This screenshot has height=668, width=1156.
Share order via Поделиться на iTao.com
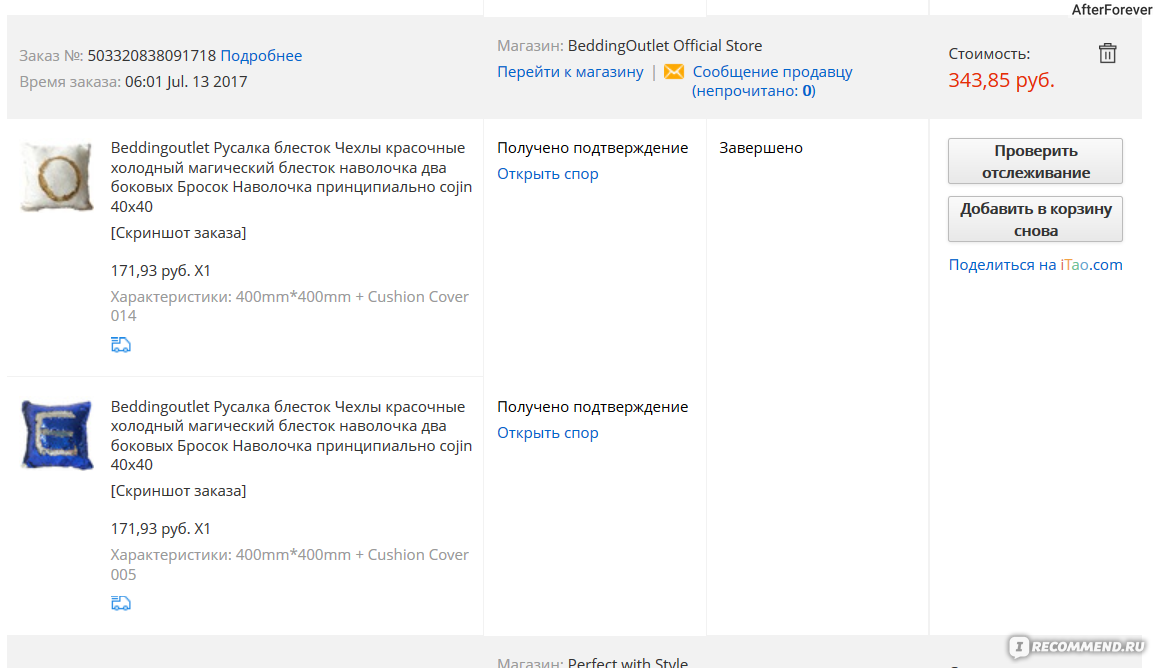pyautogui.click(x=1035, y=265)
